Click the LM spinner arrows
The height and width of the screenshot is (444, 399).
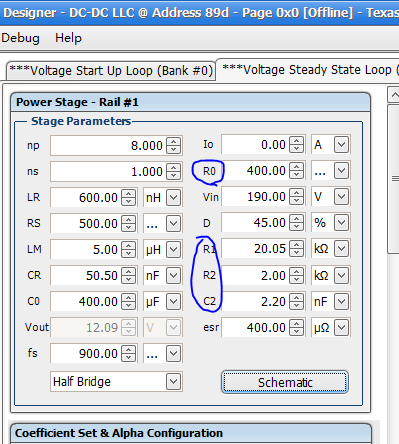(128, 250)
